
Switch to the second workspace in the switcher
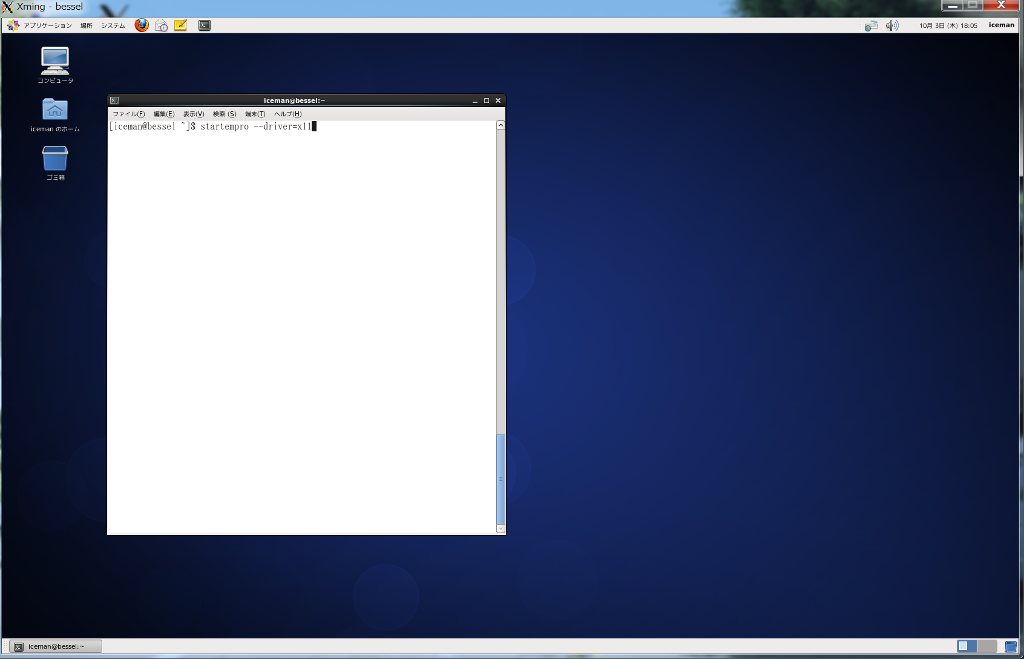(987, 647)
